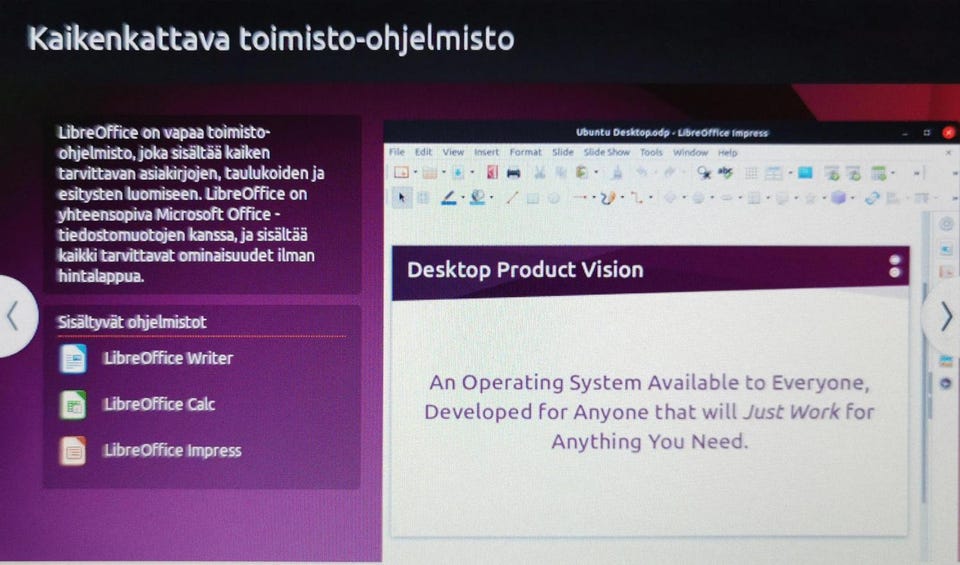
Task: Click the Cut scissors icon
Action: pos(539,173)
